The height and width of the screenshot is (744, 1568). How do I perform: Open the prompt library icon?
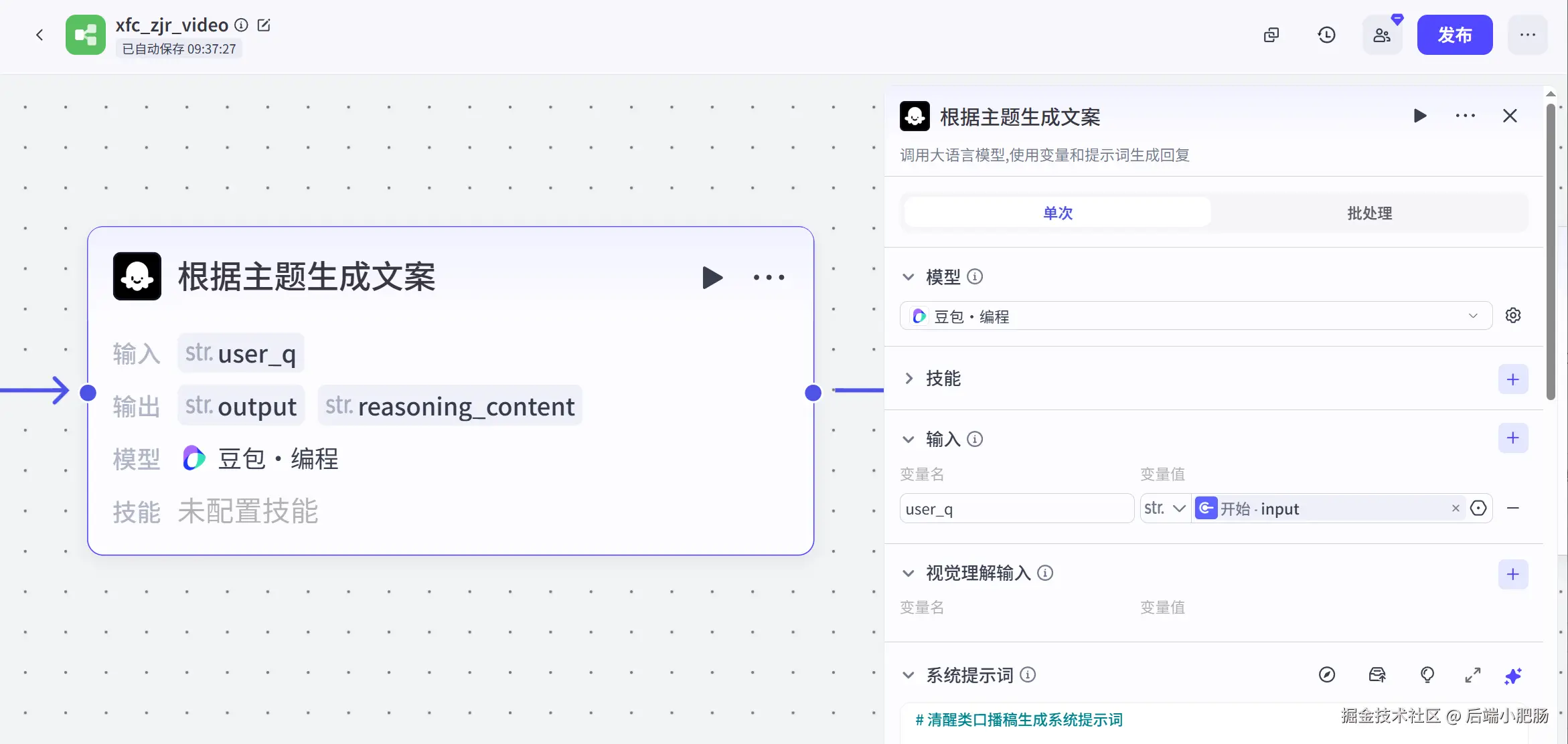pyautogui.click(x=1377, y=675)
